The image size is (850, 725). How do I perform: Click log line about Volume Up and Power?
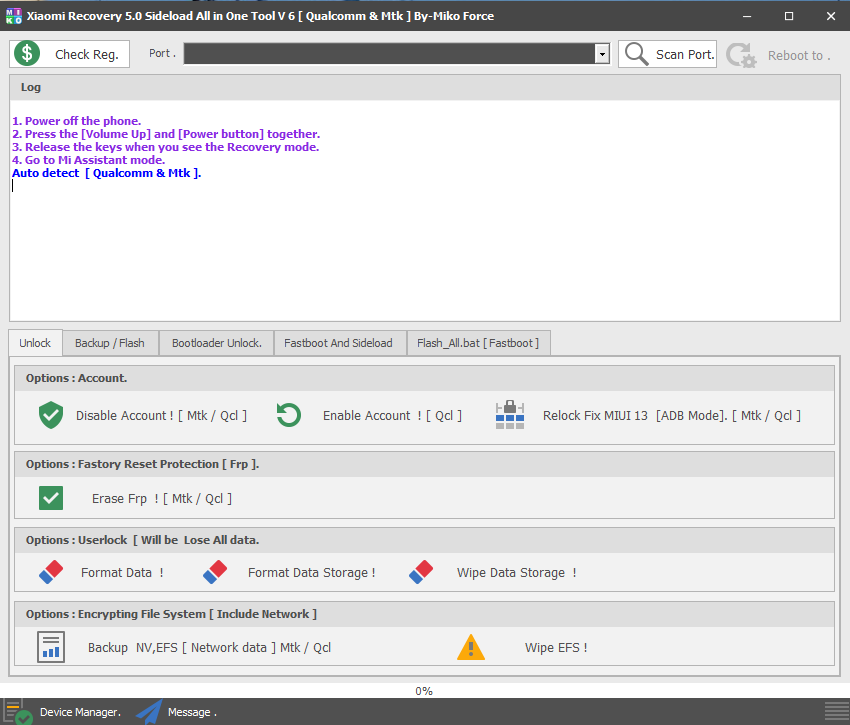click(166, 134)
